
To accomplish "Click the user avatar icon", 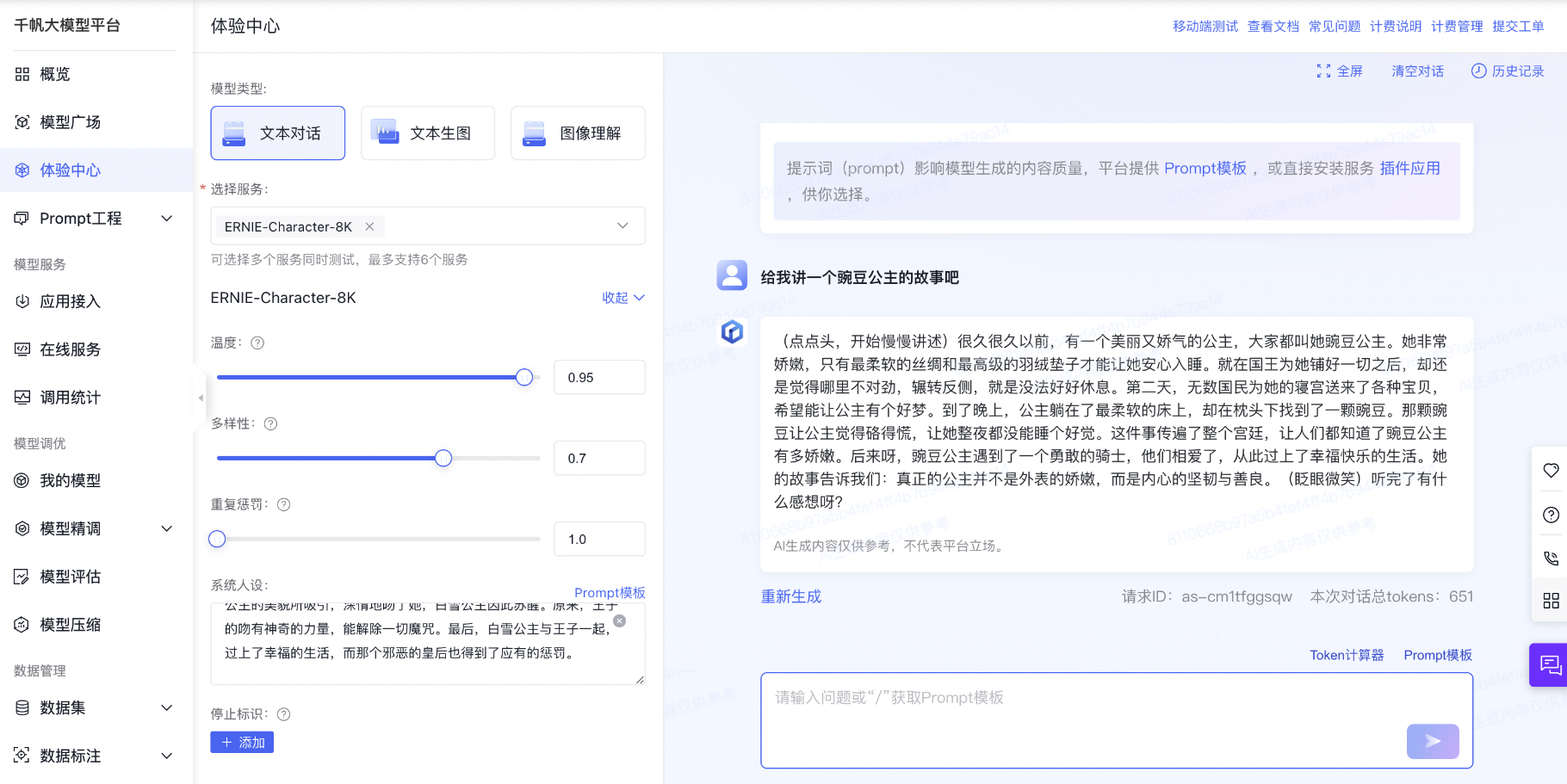I will (x=732, y=275).
